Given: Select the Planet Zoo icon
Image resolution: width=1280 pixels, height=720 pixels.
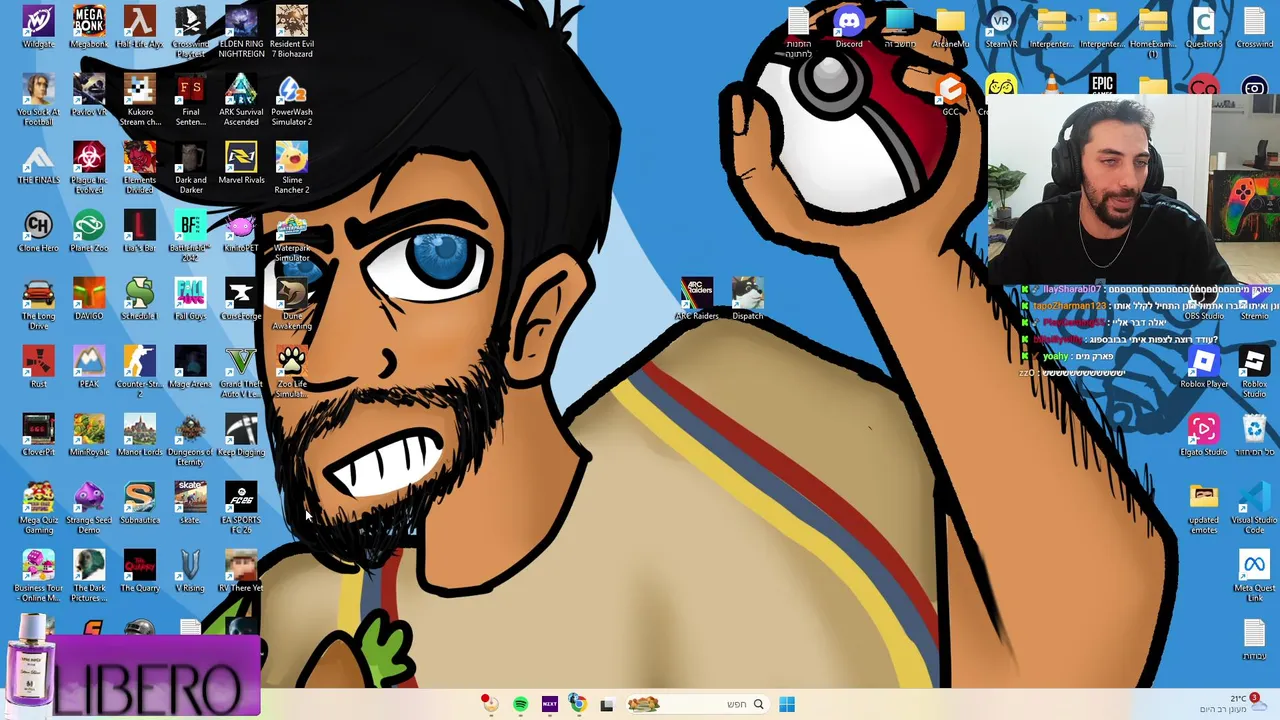Looking at the screenshot, I should [89, 231].
